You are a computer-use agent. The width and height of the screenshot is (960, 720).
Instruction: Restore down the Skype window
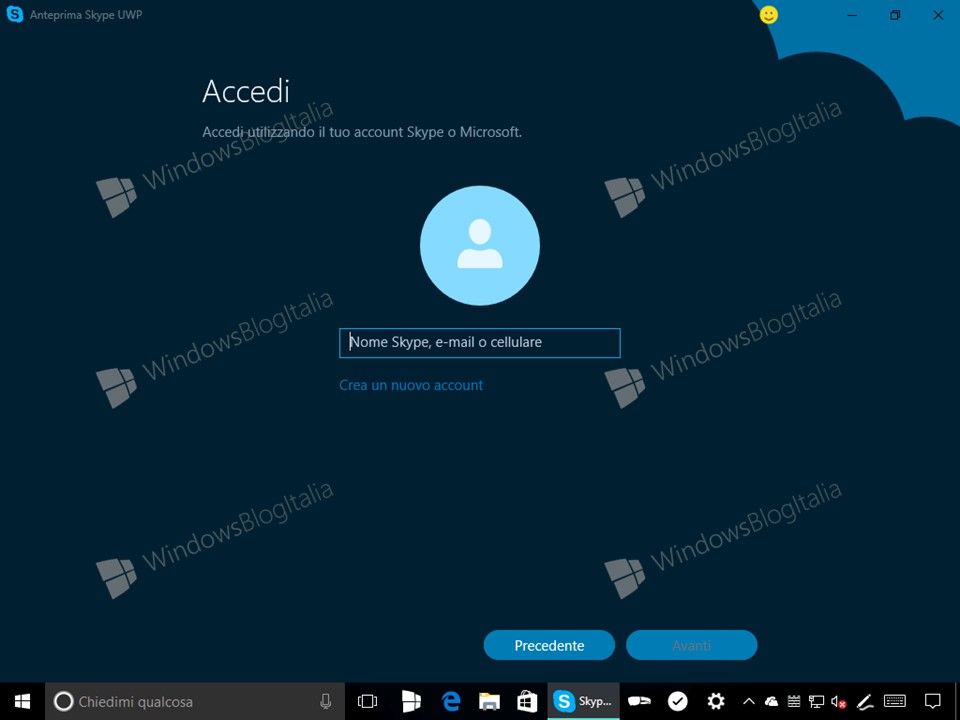click(895, 15)
